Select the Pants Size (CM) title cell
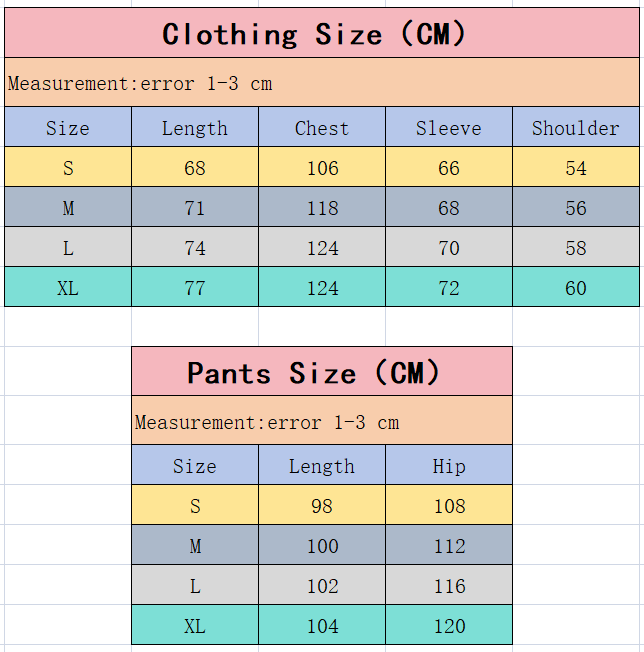Viewport: 644px width, 652px height. 321,373
